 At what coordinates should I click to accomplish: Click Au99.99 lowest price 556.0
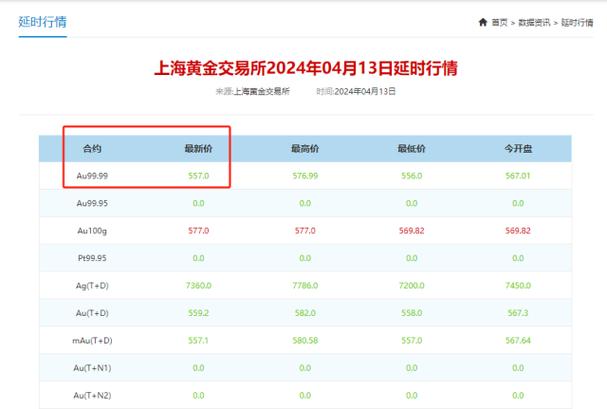coord(412,176)
